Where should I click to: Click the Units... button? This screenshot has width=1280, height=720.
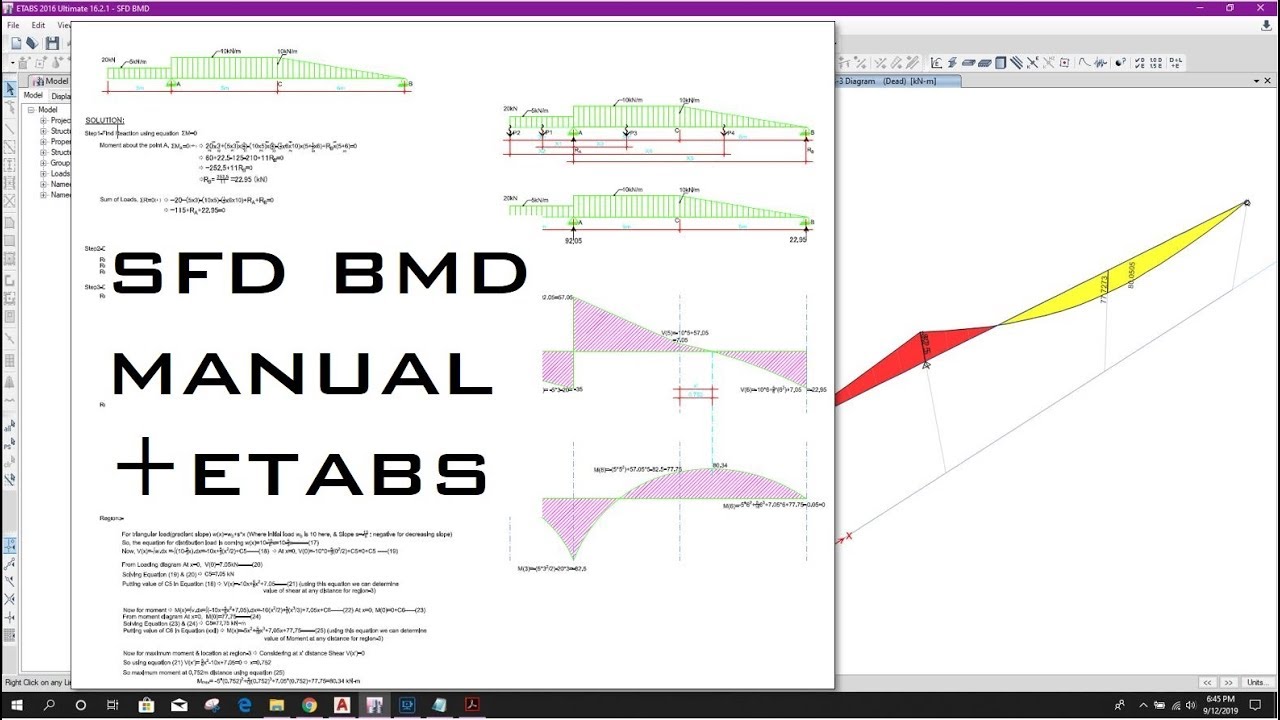(x=1257, y=683)
